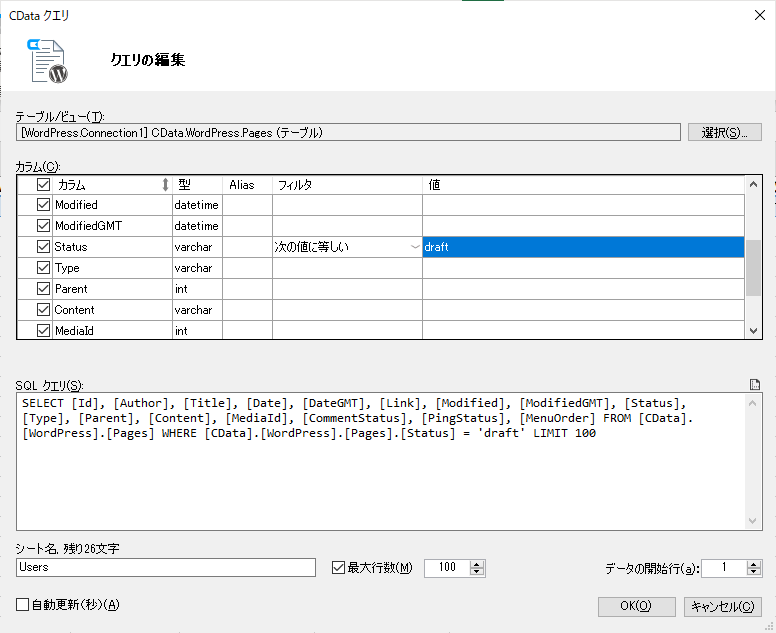The height and width of the screenshot is (633, 776).
Task: Uncheck the Content column checkbox
Action: (x=44, y=310)
